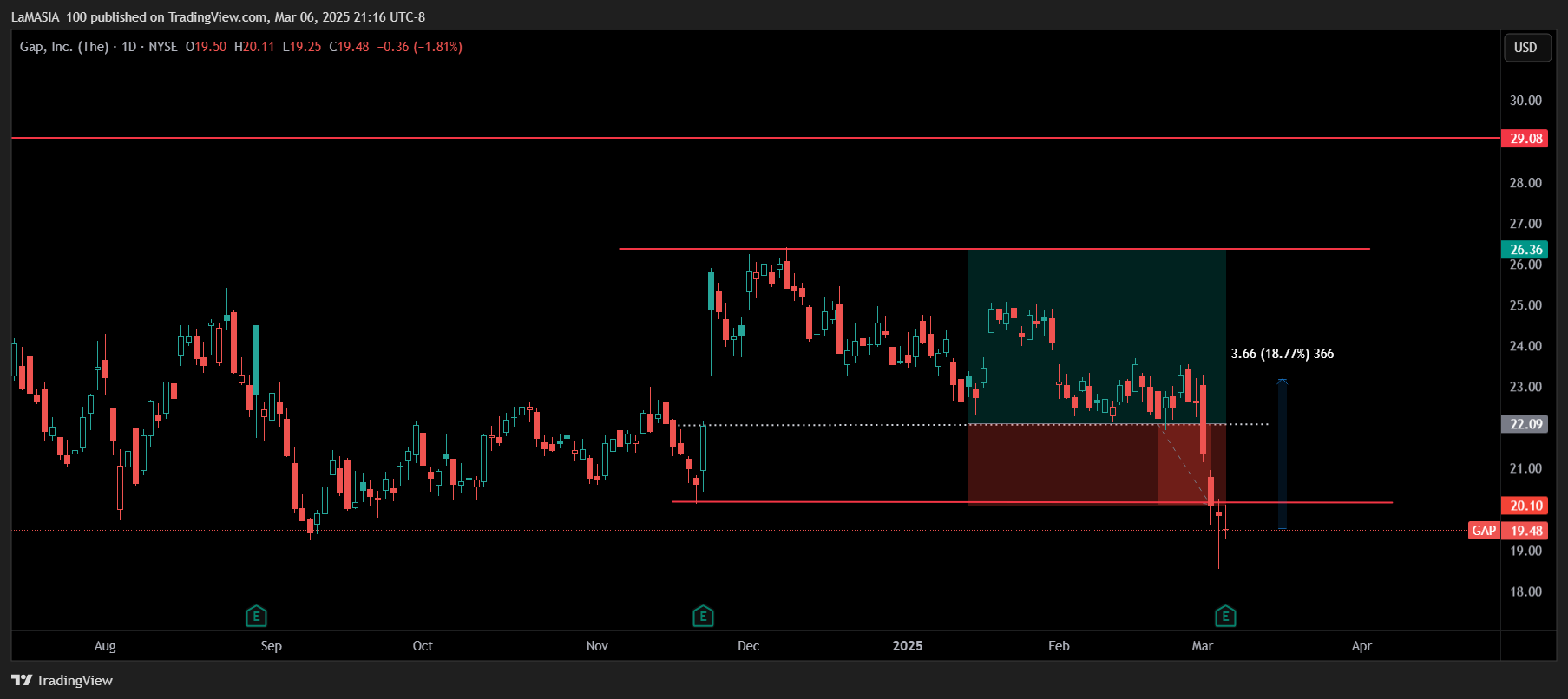The width and height of the screenshot is (1568, 699).
Task: Click the 18.00 price axis label
Action: (x=1525, y=591)
